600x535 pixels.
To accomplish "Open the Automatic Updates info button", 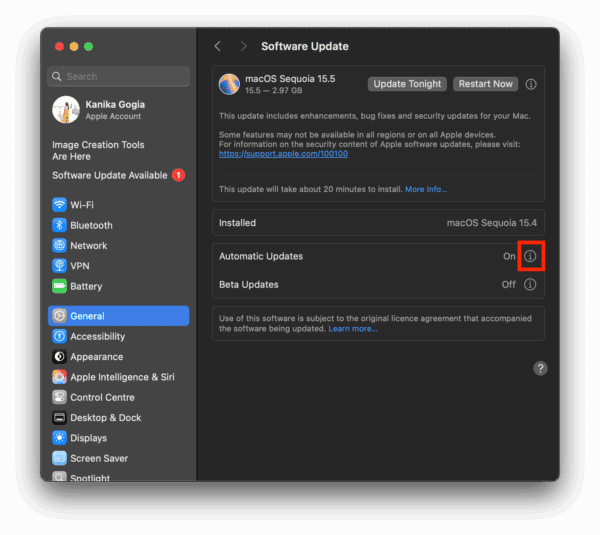I will [x=530, y=257].
